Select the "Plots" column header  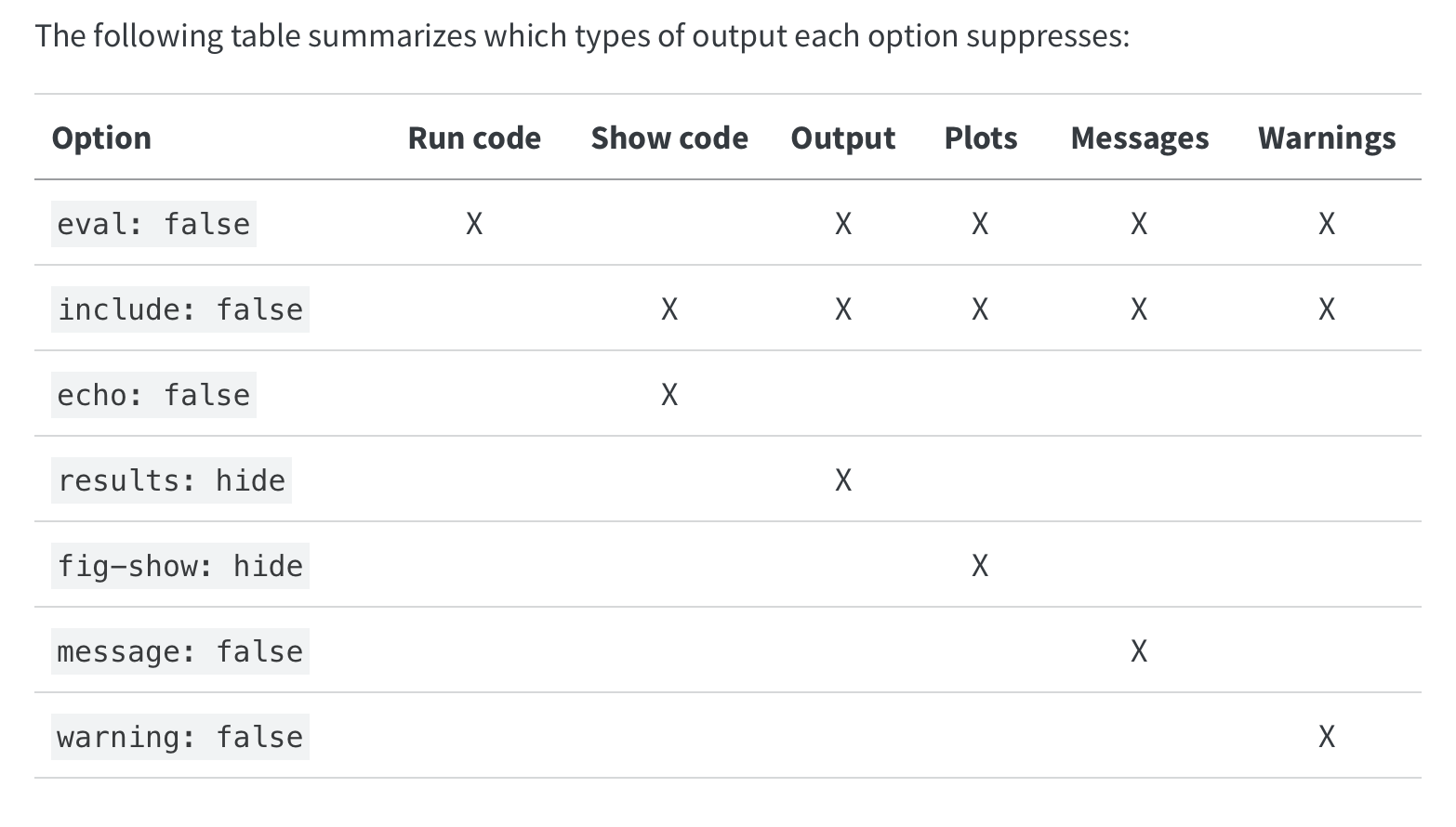coord(981,138)
